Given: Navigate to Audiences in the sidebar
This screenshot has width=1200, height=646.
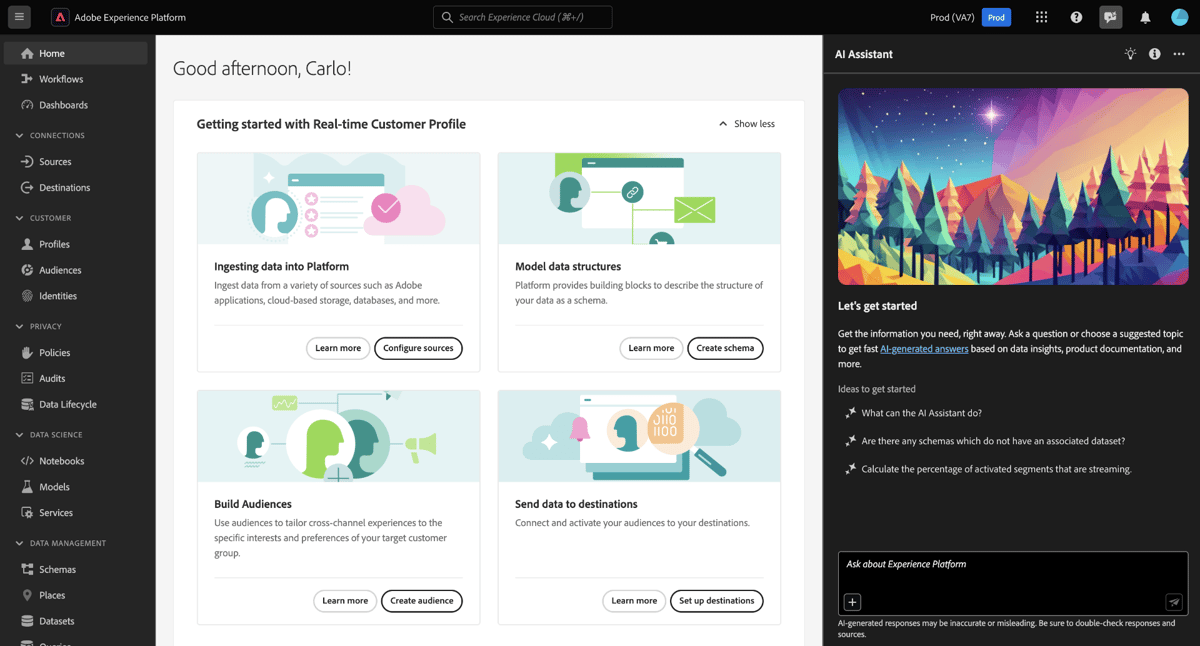Looking at the screenshot, I should (x=62, y=270).
